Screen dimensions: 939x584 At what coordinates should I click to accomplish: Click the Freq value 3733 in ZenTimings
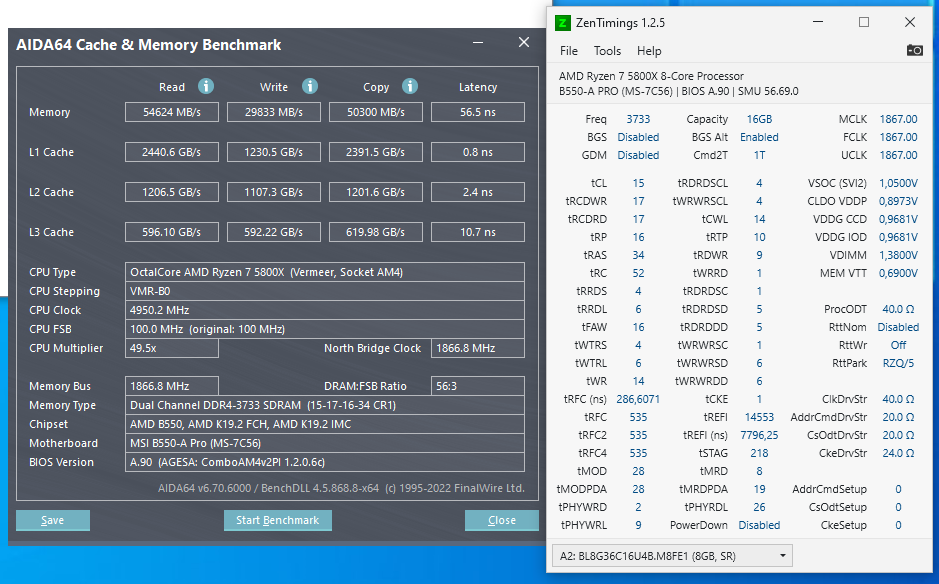(638, 119)
